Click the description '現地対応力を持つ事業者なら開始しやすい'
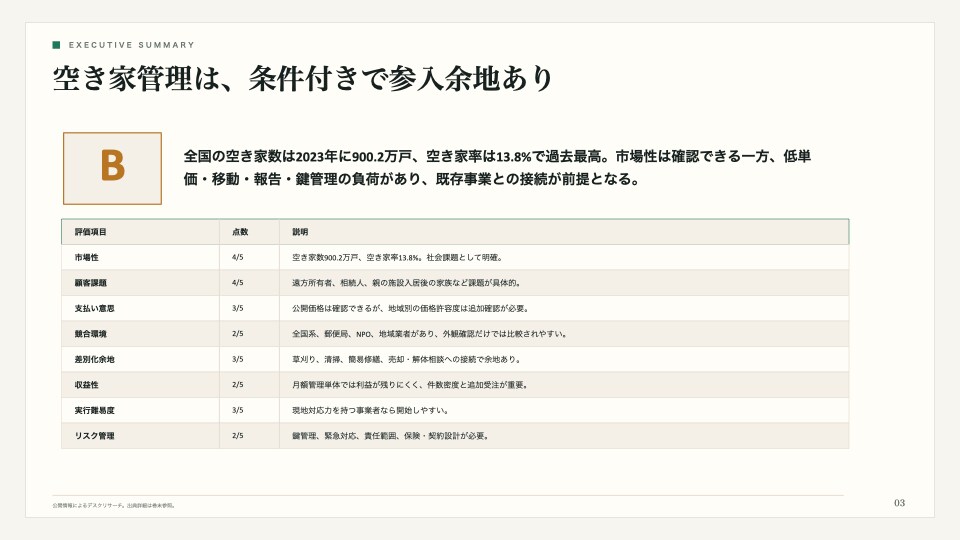This screenshot has height=540, width=960. [371, 411]
